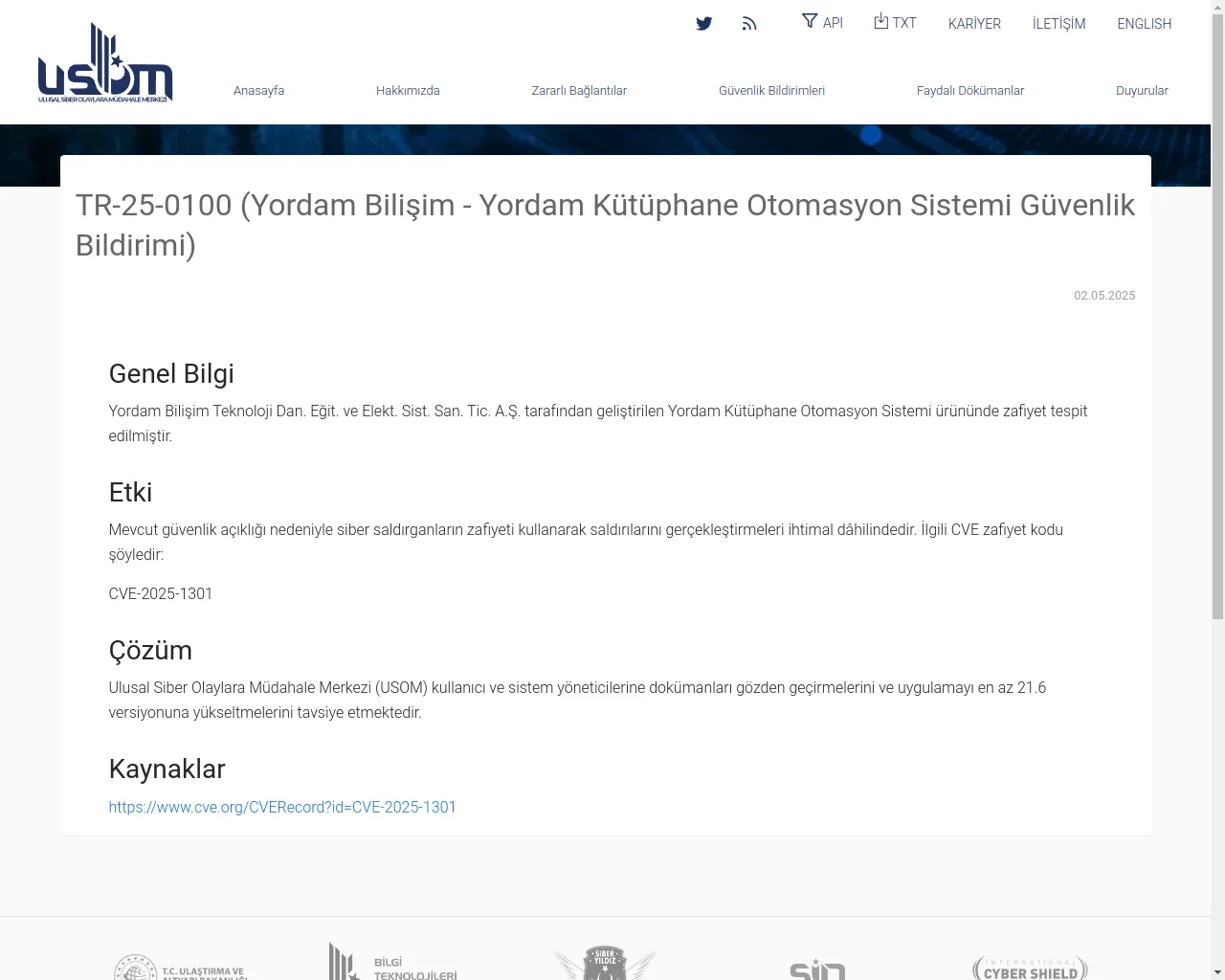1225x980 pixels.
Task: Click the Çözüm heading
Action: [x=150, y=650]
